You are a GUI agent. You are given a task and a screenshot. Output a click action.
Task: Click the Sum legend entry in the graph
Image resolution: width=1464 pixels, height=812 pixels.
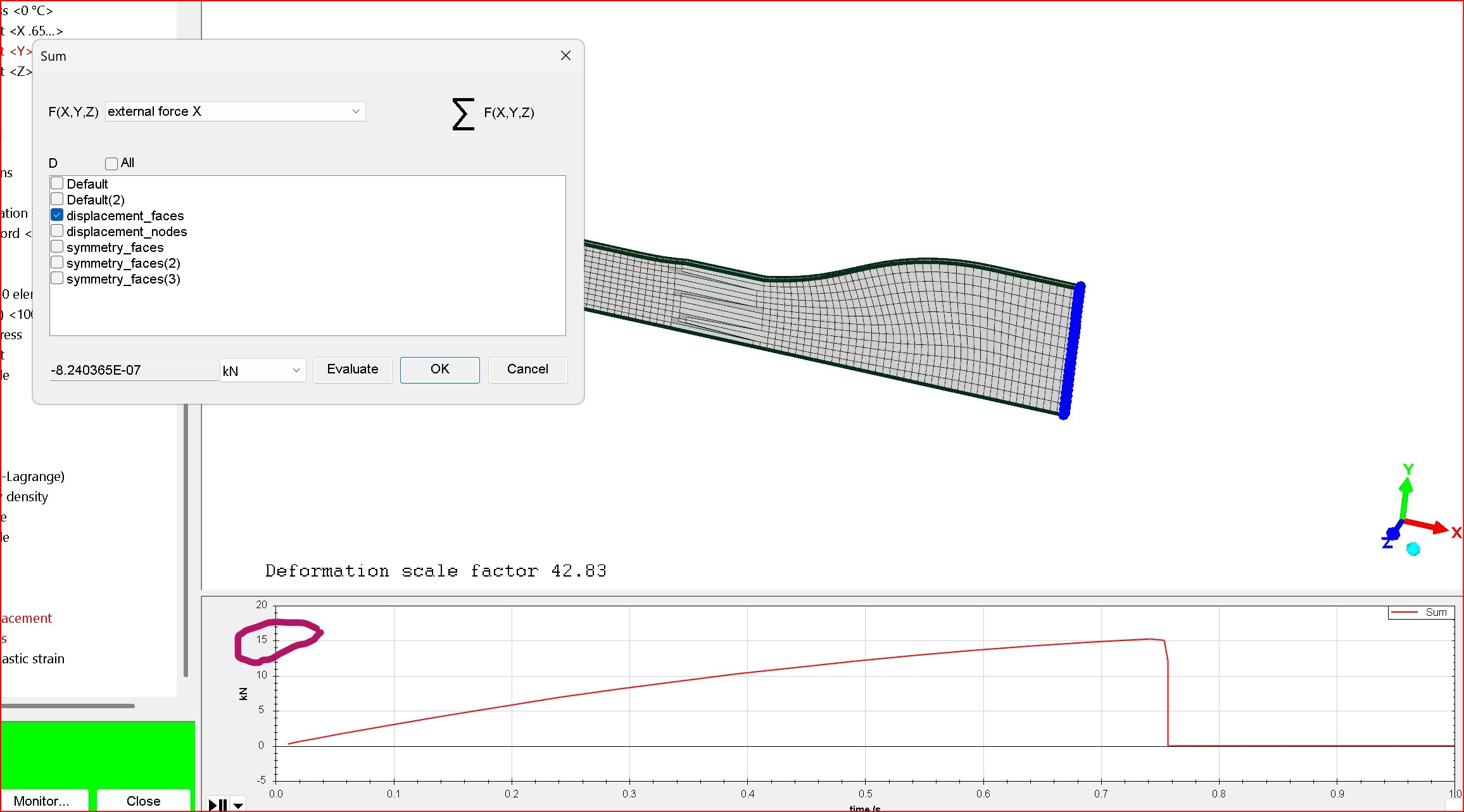click(x=1422, y=612)
